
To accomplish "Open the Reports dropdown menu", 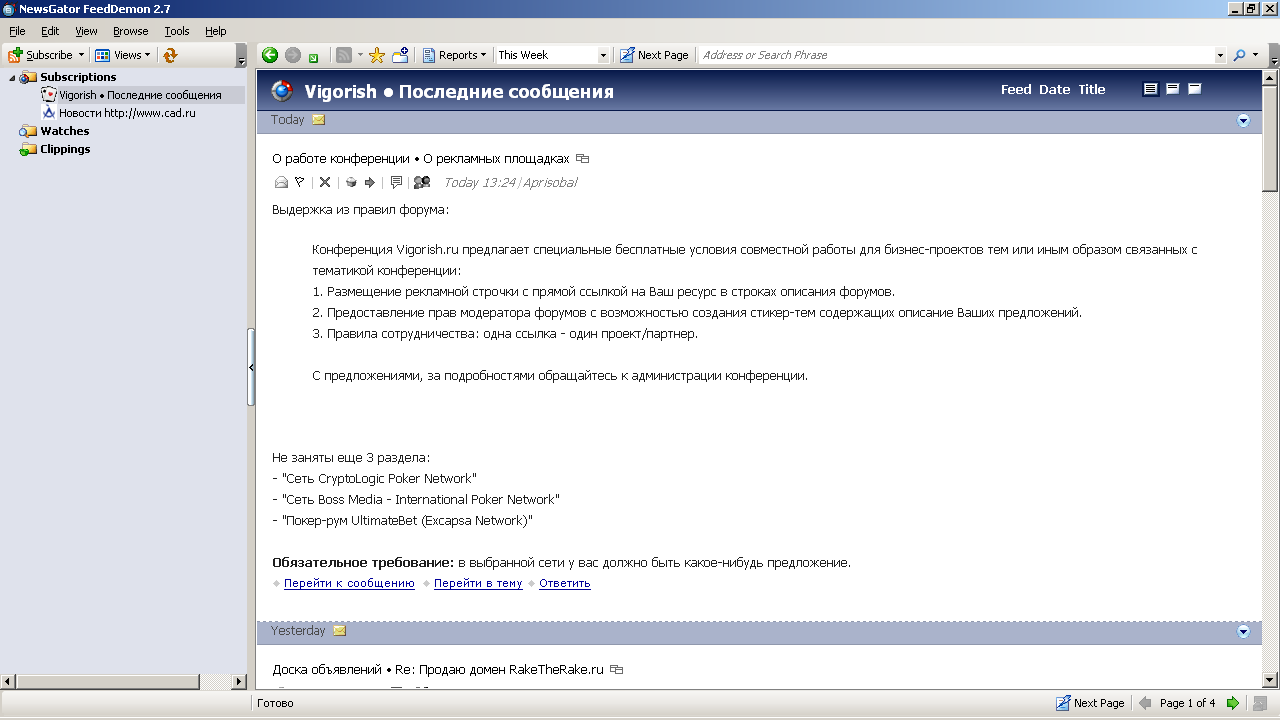I will tap(455, 55).
